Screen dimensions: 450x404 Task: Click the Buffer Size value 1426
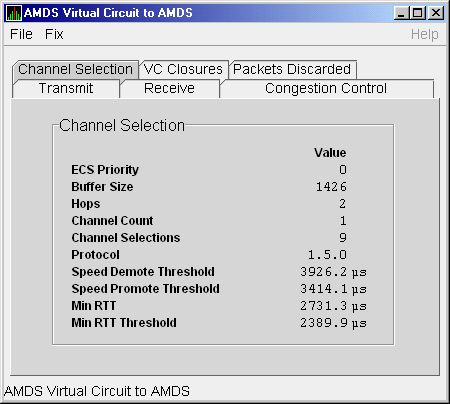point(331,187)
